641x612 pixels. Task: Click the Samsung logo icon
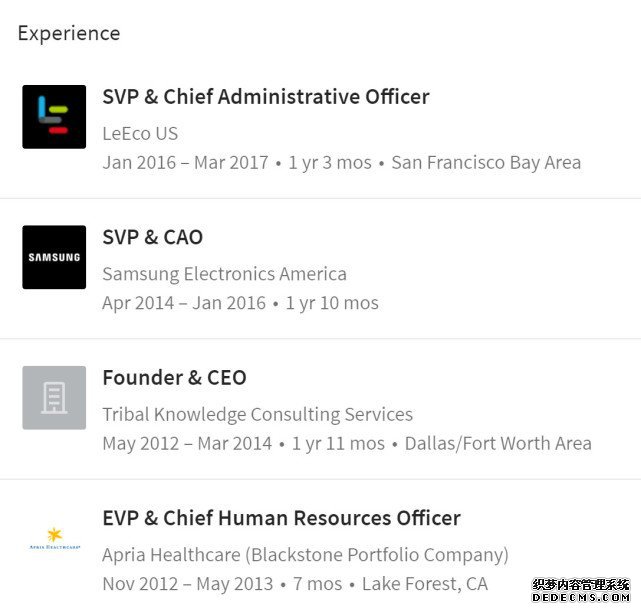tap(54, 257)
